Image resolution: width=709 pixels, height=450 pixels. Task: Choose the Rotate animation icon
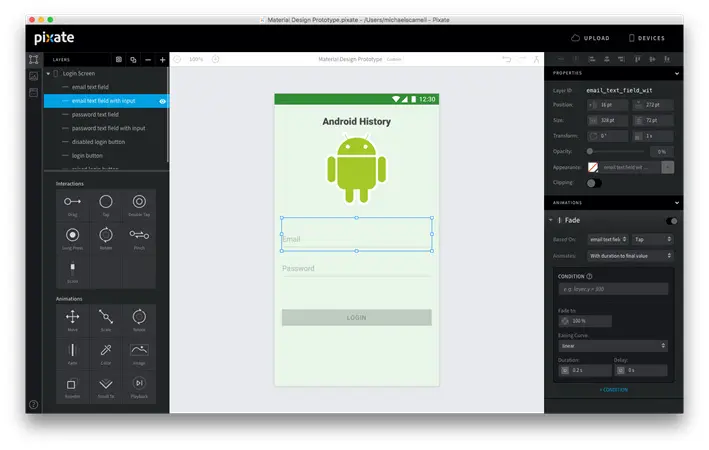[139, 317]
